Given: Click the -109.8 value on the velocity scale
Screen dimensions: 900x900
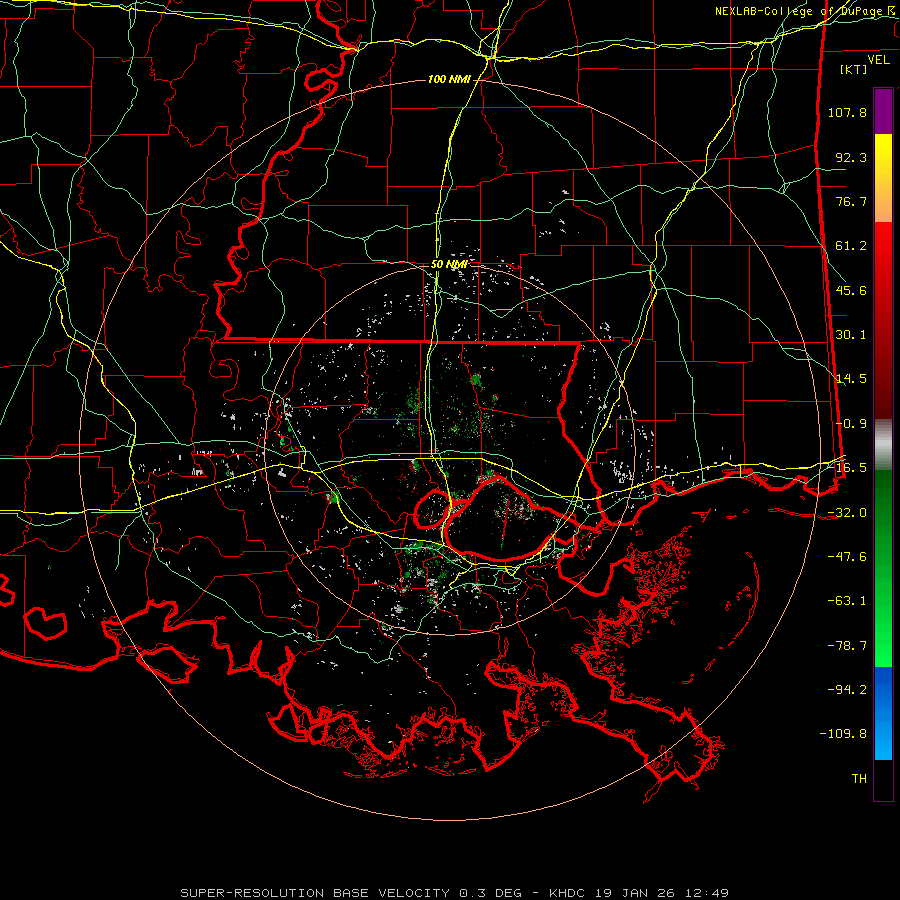Looking at the screenshot, I should 843,734.
